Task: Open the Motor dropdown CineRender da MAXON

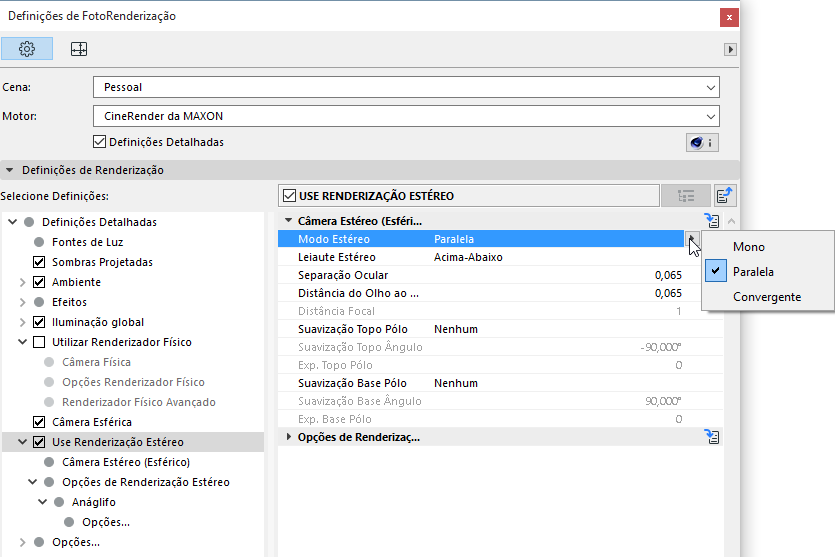Action: tap(406, 116)
